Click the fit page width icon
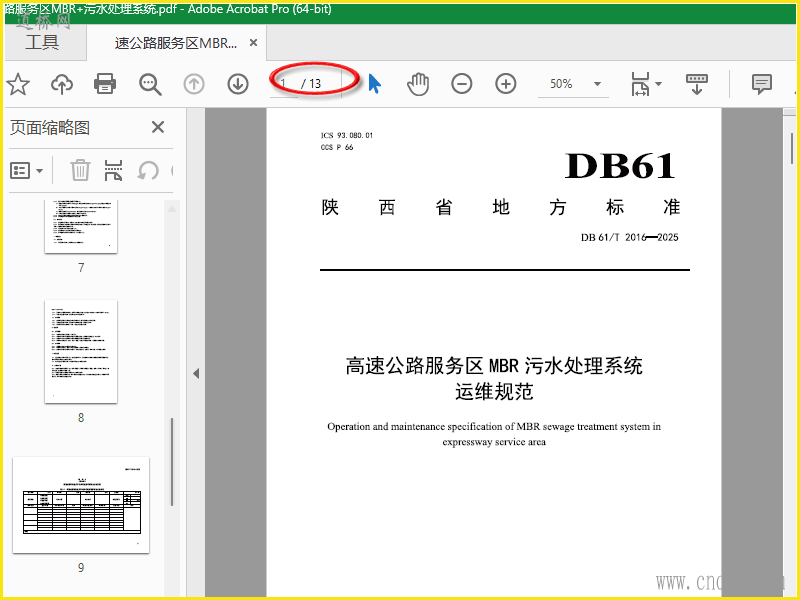 pos(640,84)
